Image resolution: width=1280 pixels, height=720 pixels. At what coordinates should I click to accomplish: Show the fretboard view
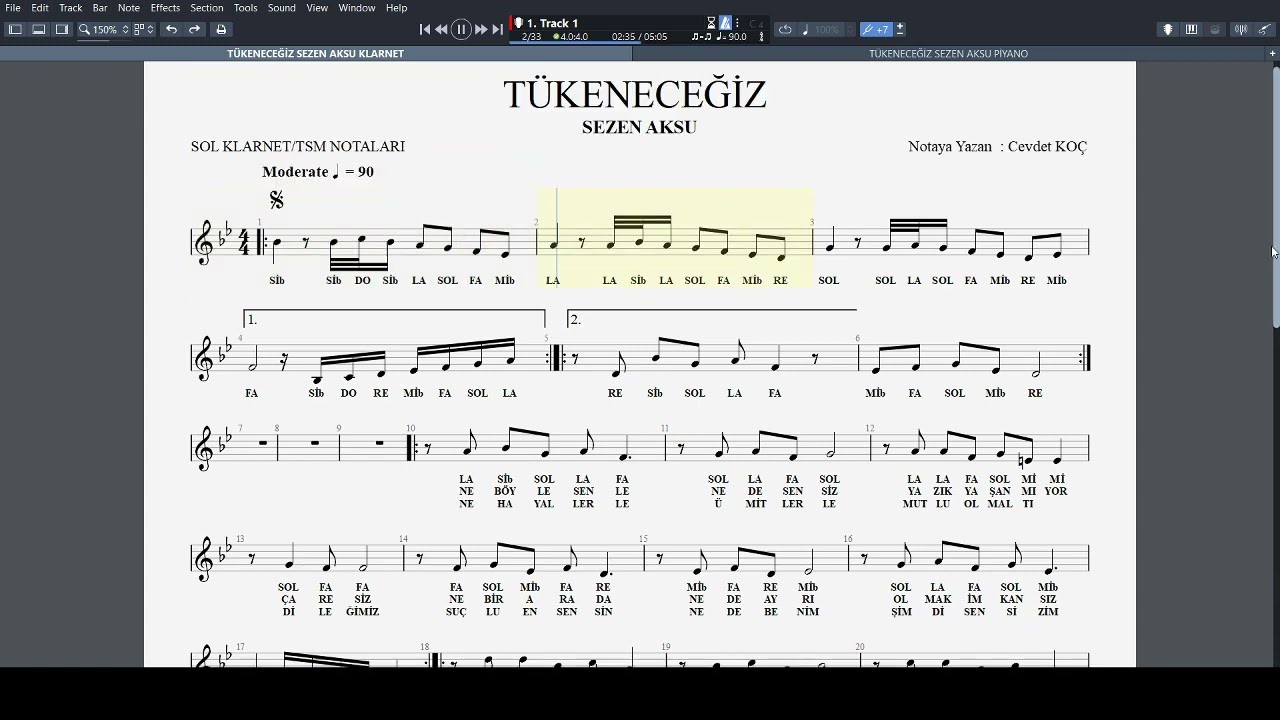pyautogui.click(x=1167, y=30)
